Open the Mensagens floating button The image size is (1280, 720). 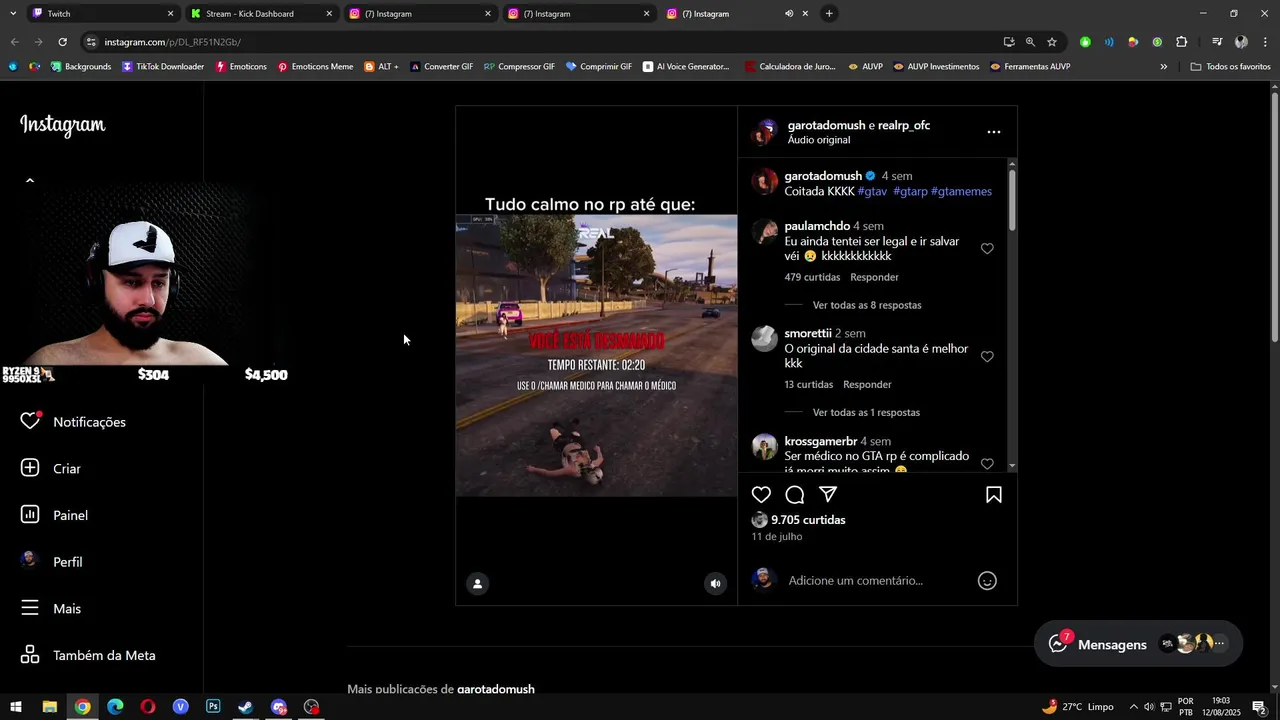[1139, 645]
